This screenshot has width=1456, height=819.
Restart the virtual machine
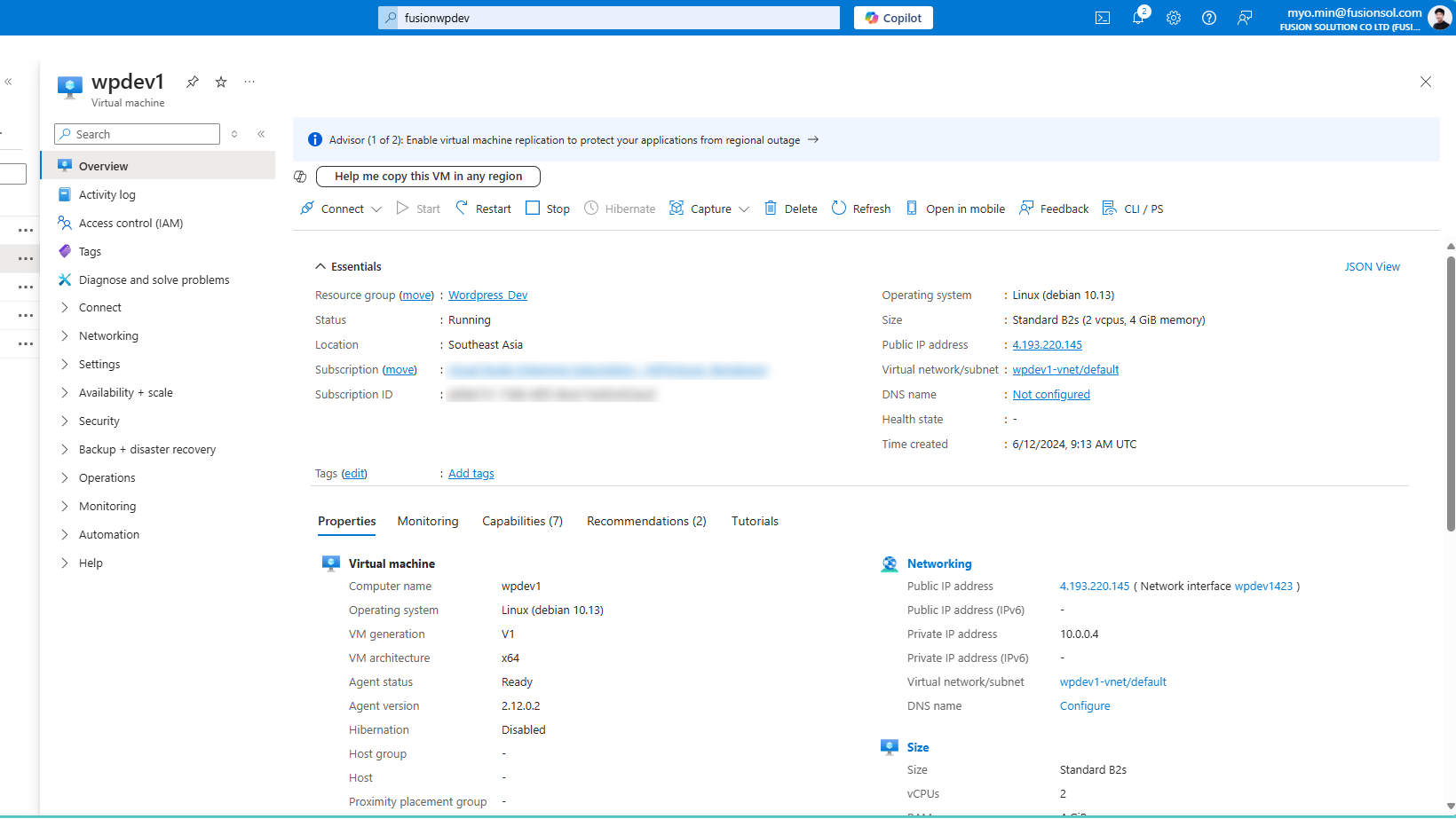tap(483, 209)
